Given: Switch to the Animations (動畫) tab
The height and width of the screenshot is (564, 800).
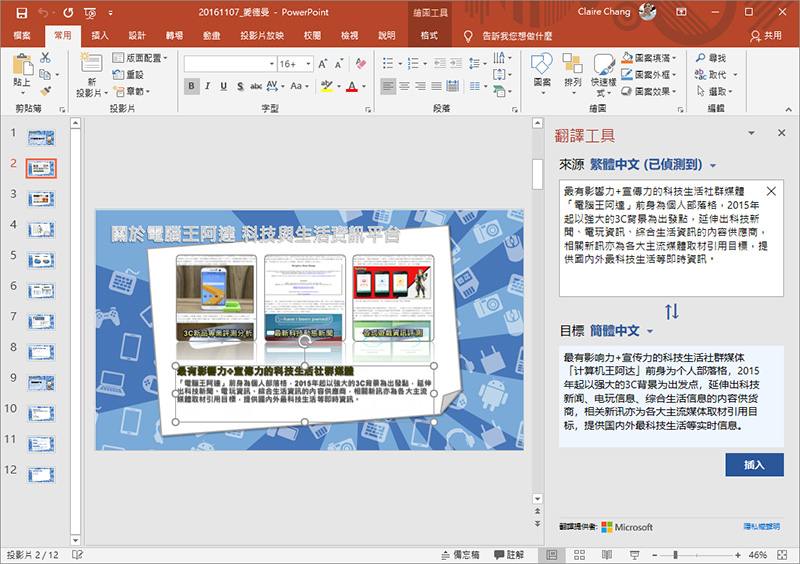Looking at the screenshot, I should (211, 35).
